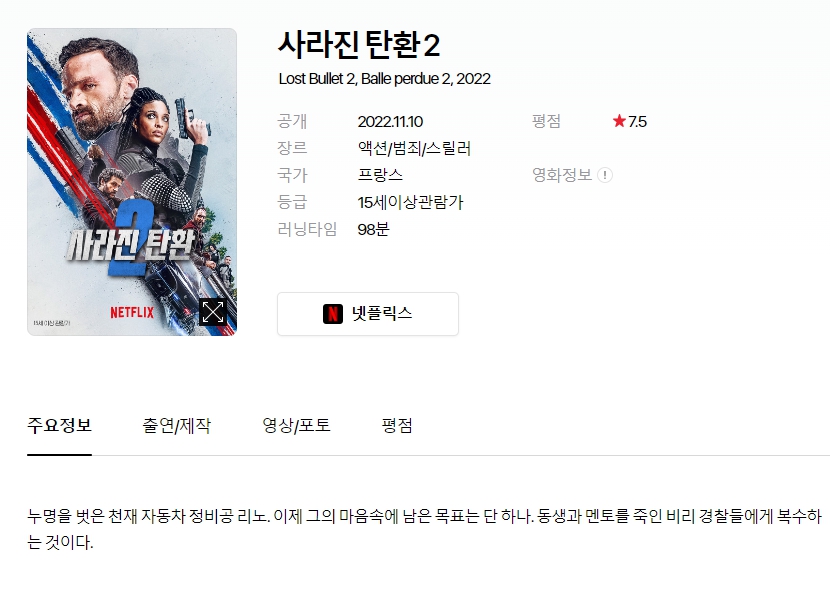830x605 pixels.
Task: Click the red star rating icon
Action: (x=619, y=121)
